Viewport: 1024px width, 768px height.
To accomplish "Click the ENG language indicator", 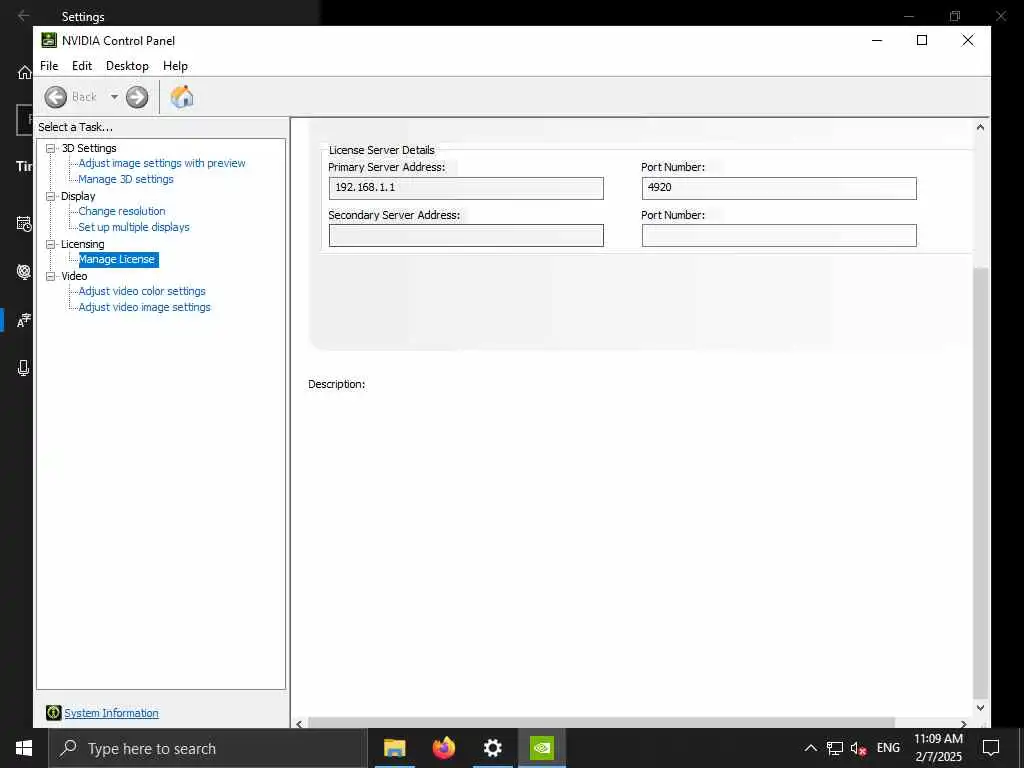I will tap(888, 748).
